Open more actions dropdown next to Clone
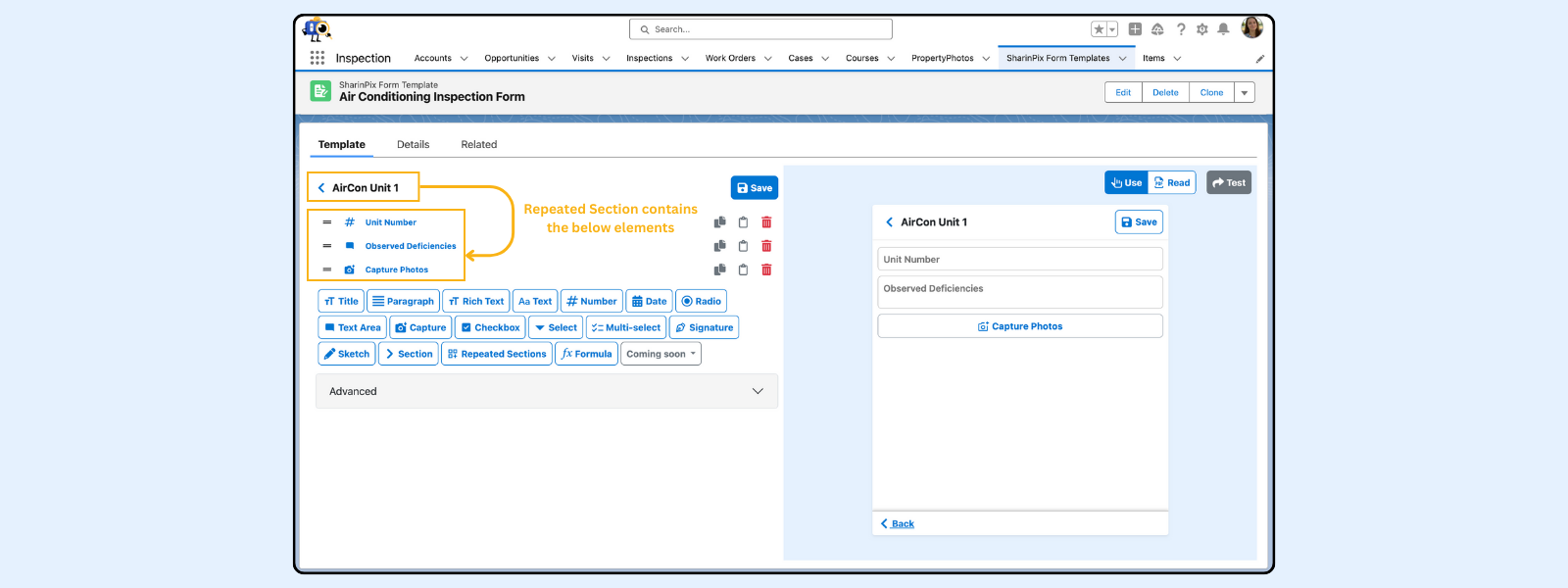 tap(1245, 93)
